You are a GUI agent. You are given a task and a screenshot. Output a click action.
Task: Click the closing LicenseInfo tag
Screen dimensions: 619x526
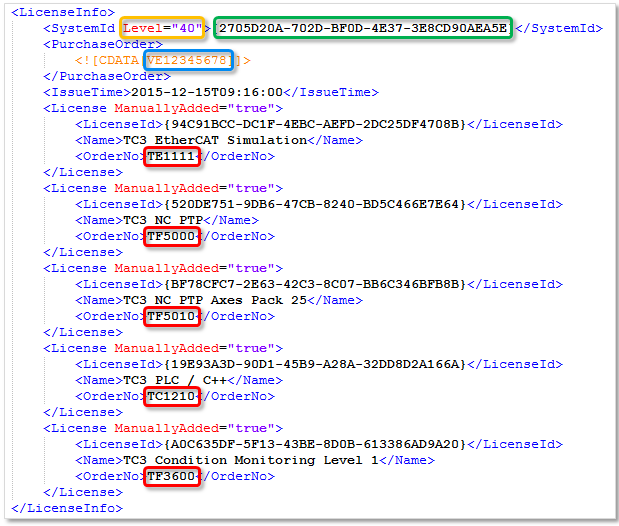pos(67,508)
